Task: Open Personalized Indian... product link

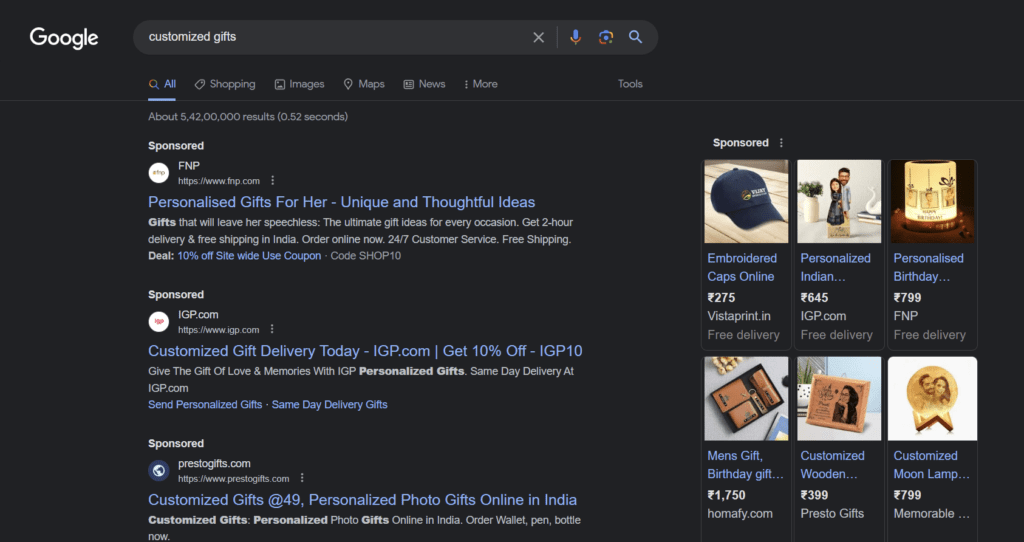Action: click(x=835, y=268)
